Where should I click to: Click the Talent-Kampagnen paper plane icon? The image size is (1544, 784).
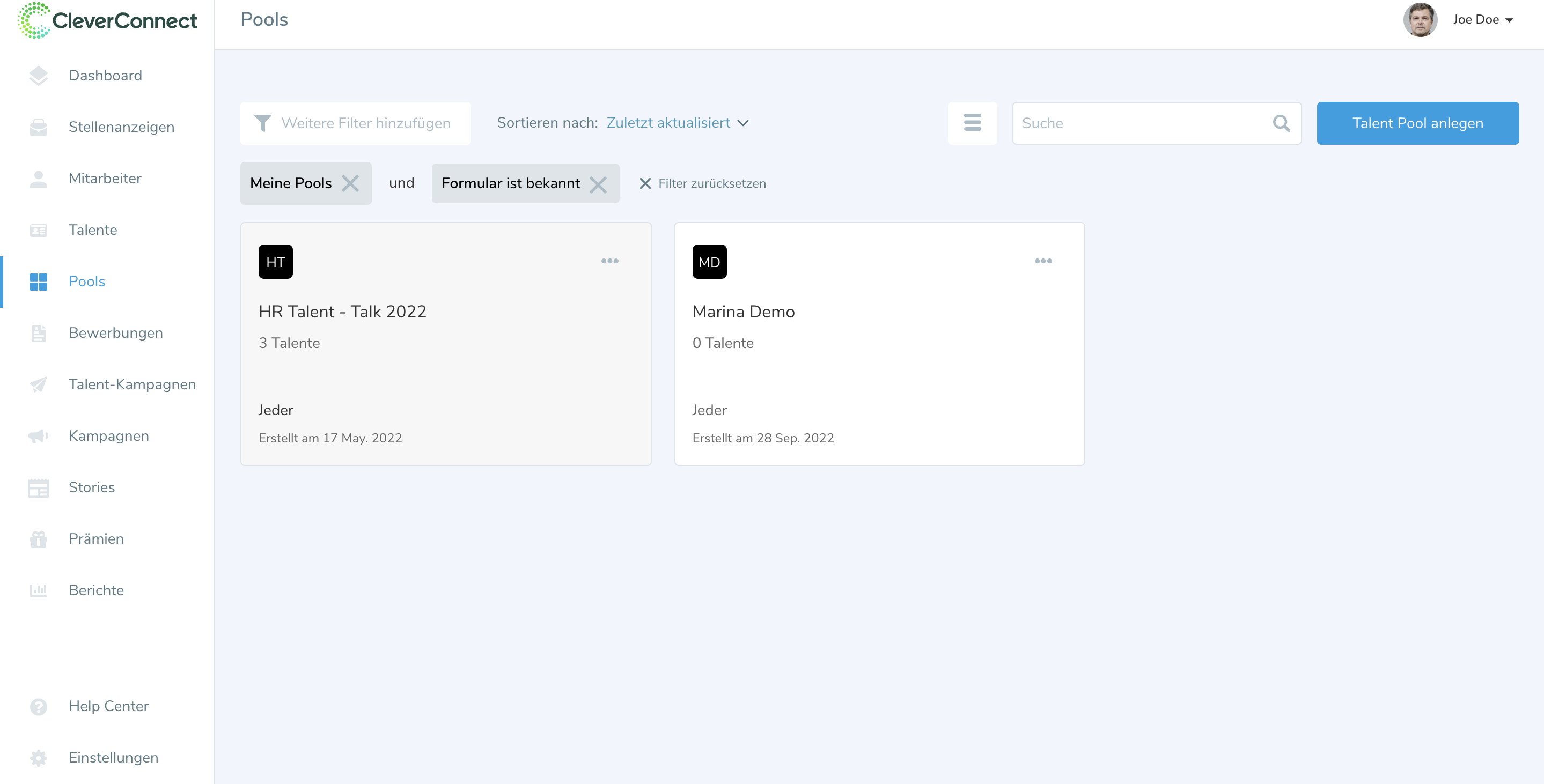tap(39, 384)
